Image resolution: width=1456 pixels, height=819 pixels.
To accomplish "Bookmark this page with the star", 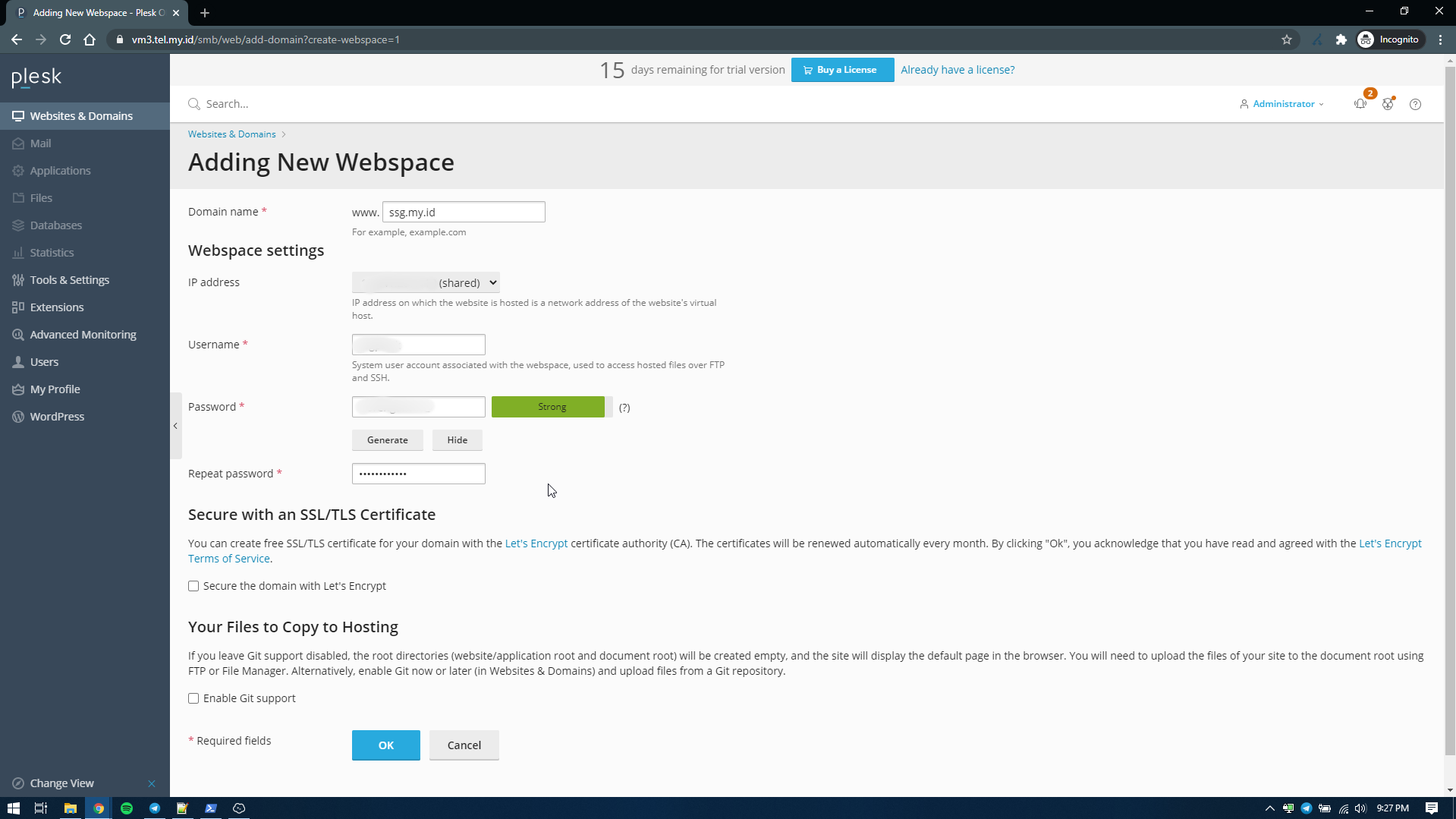I will 1287,39.
